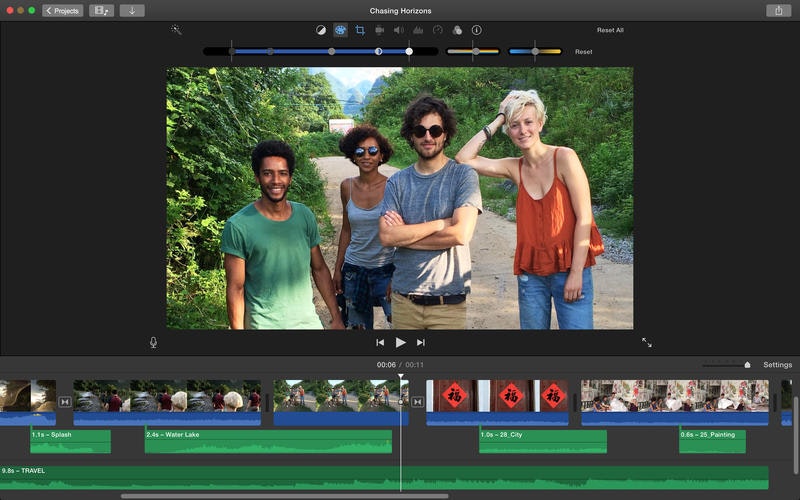Click the transition icon before the red lantern clip
This screenshot has width=800, height=500.
pos(418,402)
